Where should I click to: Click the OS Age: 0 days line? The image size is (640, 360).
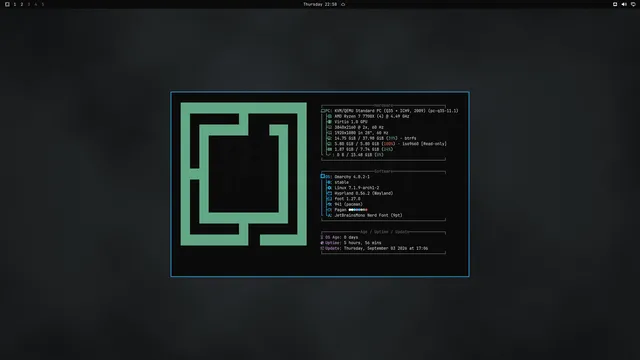339,237
